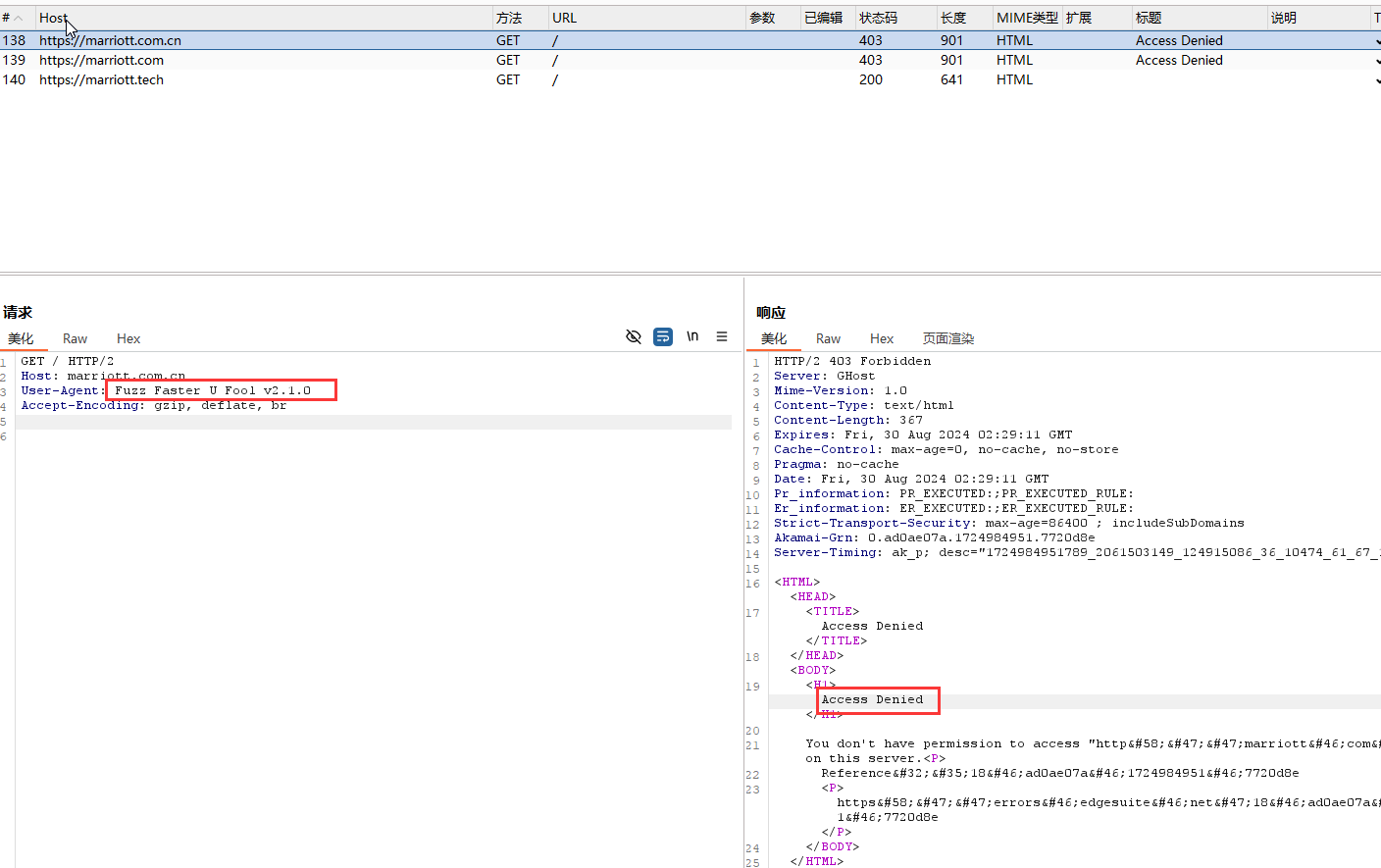
Task: Click status code 200 in row 140
Action: pyautogui.click(x=871, y=79)
